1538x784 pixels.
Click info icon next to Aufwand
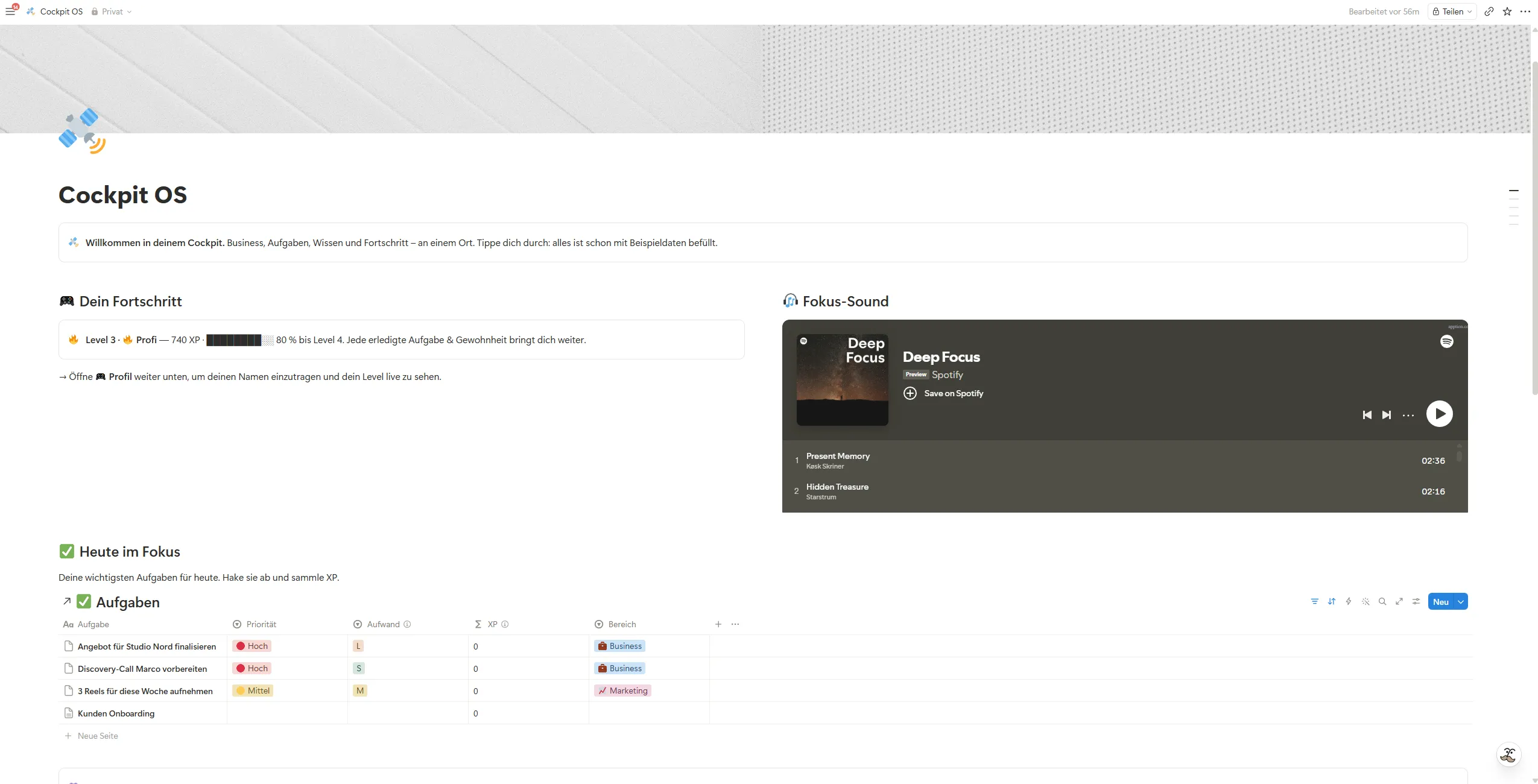(407, 624)
